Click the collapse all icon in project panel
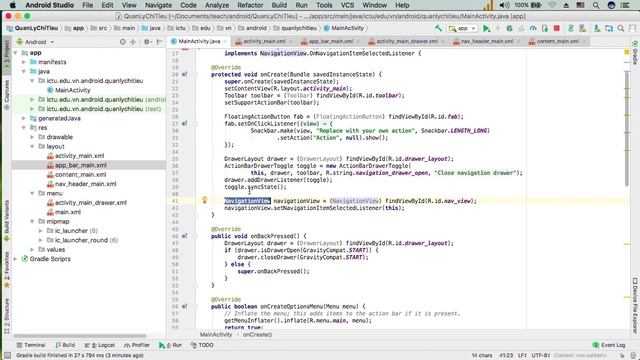This screenshot has width=640, height=360. tap(133, 42)
